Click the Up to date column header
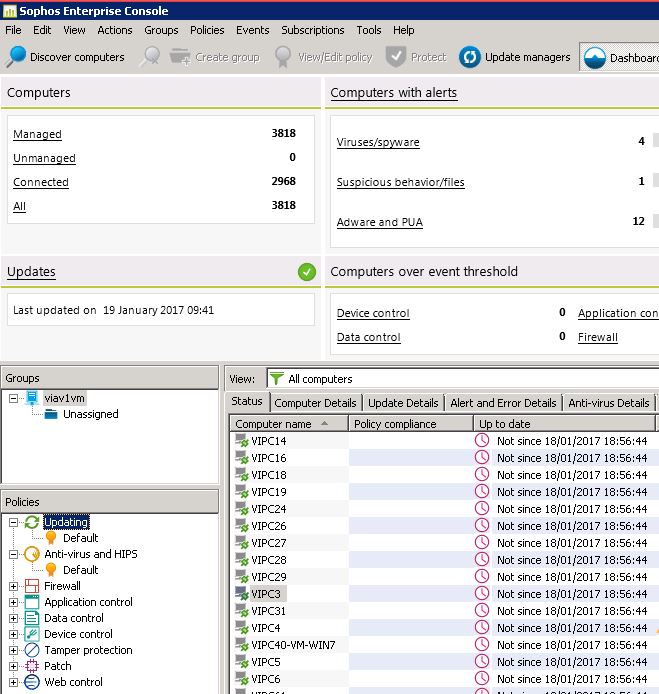The height and width of the screenshot is (694, 659). [x=564, y=424]
